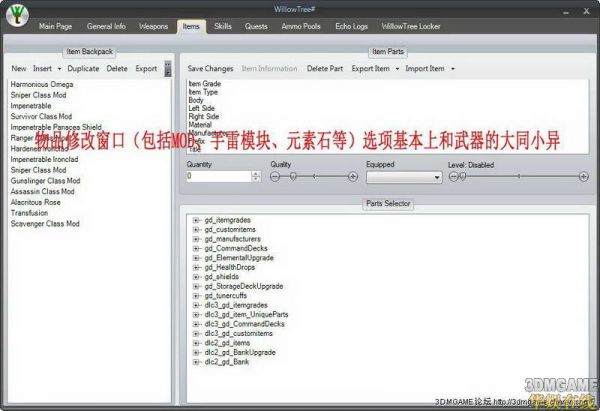Image resolution: width=600 pixels, height=411 pixels.
Task: Open the Equipped dropdown
Action: click(404, 177)
